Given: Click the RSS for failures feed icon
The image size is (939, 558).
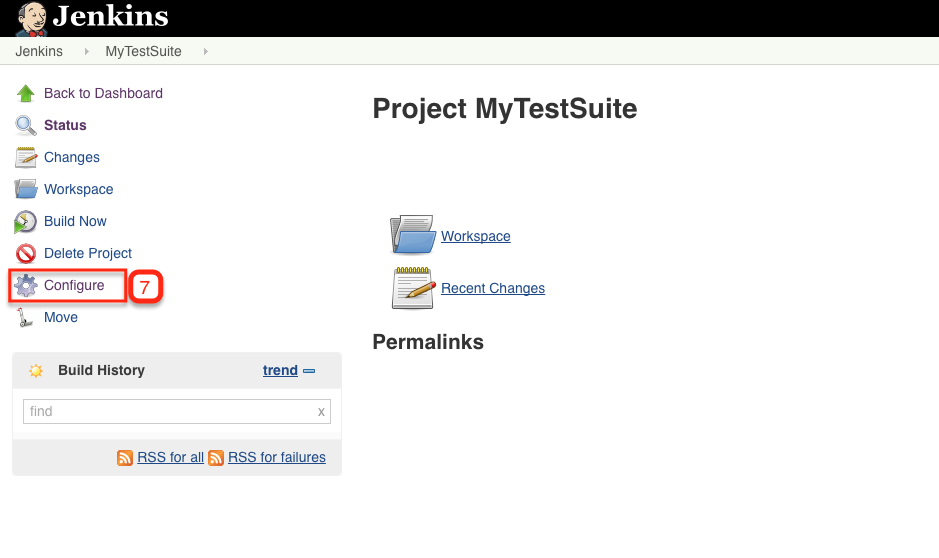Looking at the screenshot, I should 216,458.
